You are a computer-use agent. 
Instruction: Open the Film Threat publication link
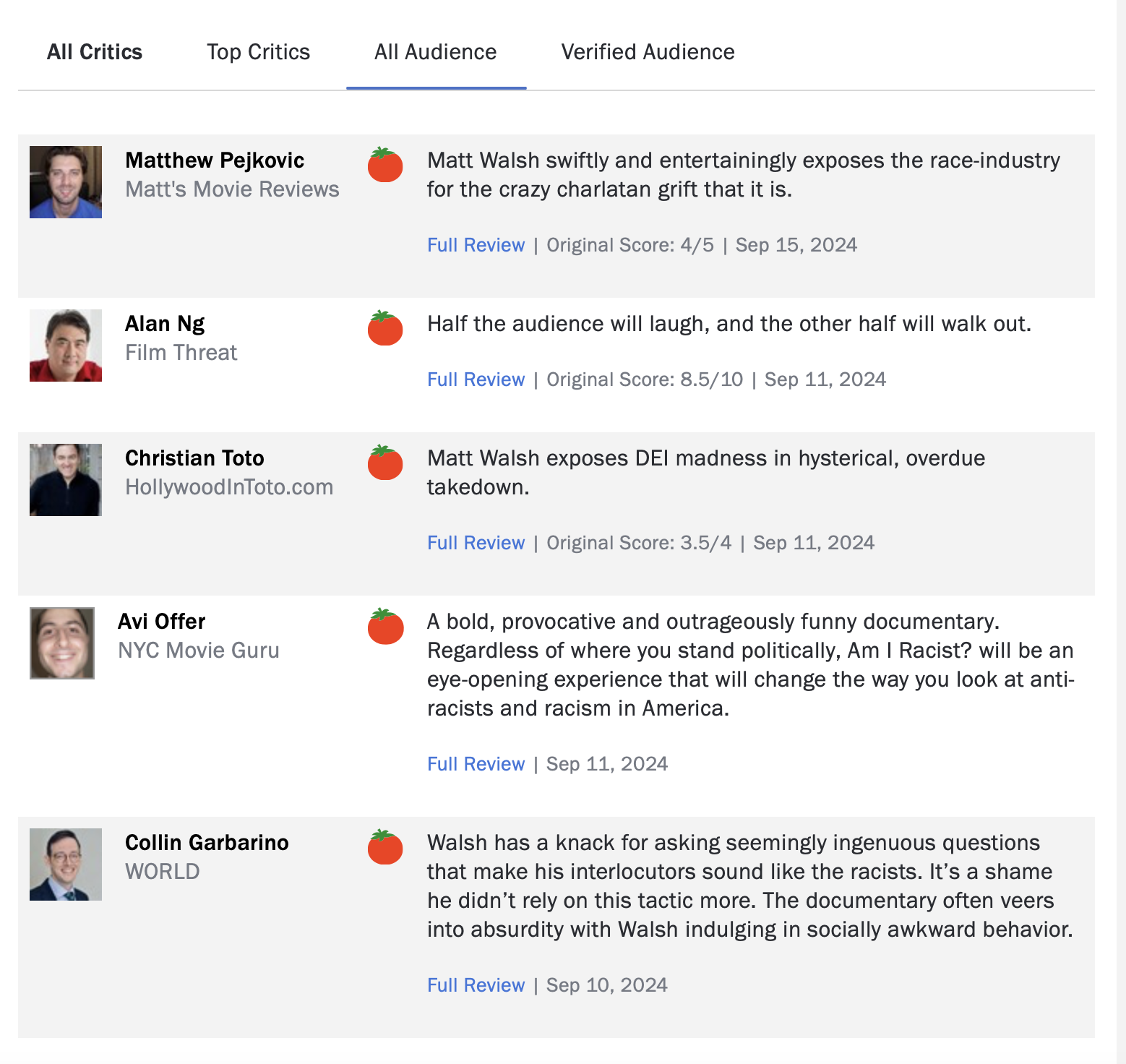click(x=181, y=353)
